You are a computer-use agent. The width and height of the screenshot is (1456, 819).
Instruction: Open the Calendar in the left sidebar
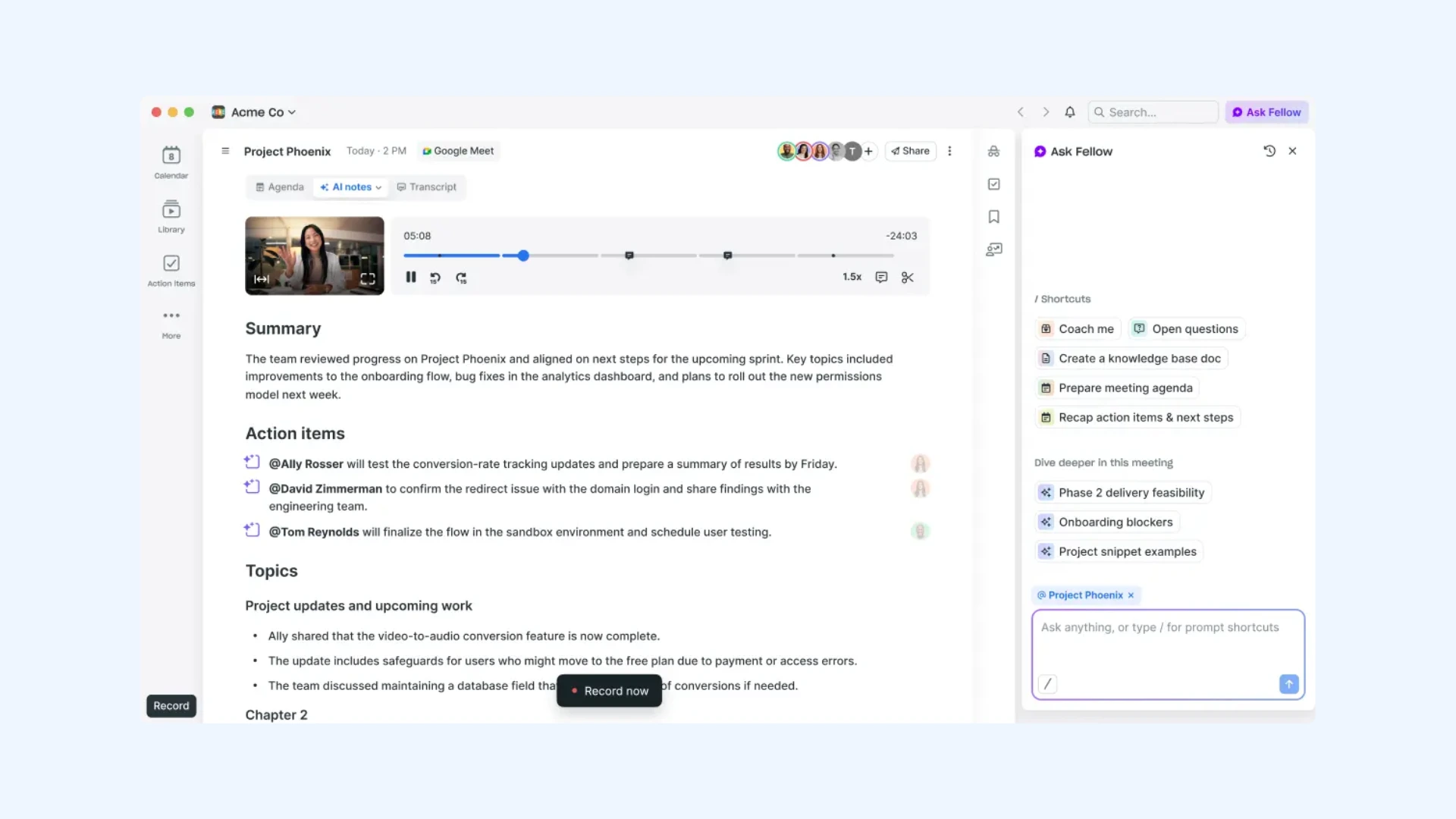[x=170, y=162]
